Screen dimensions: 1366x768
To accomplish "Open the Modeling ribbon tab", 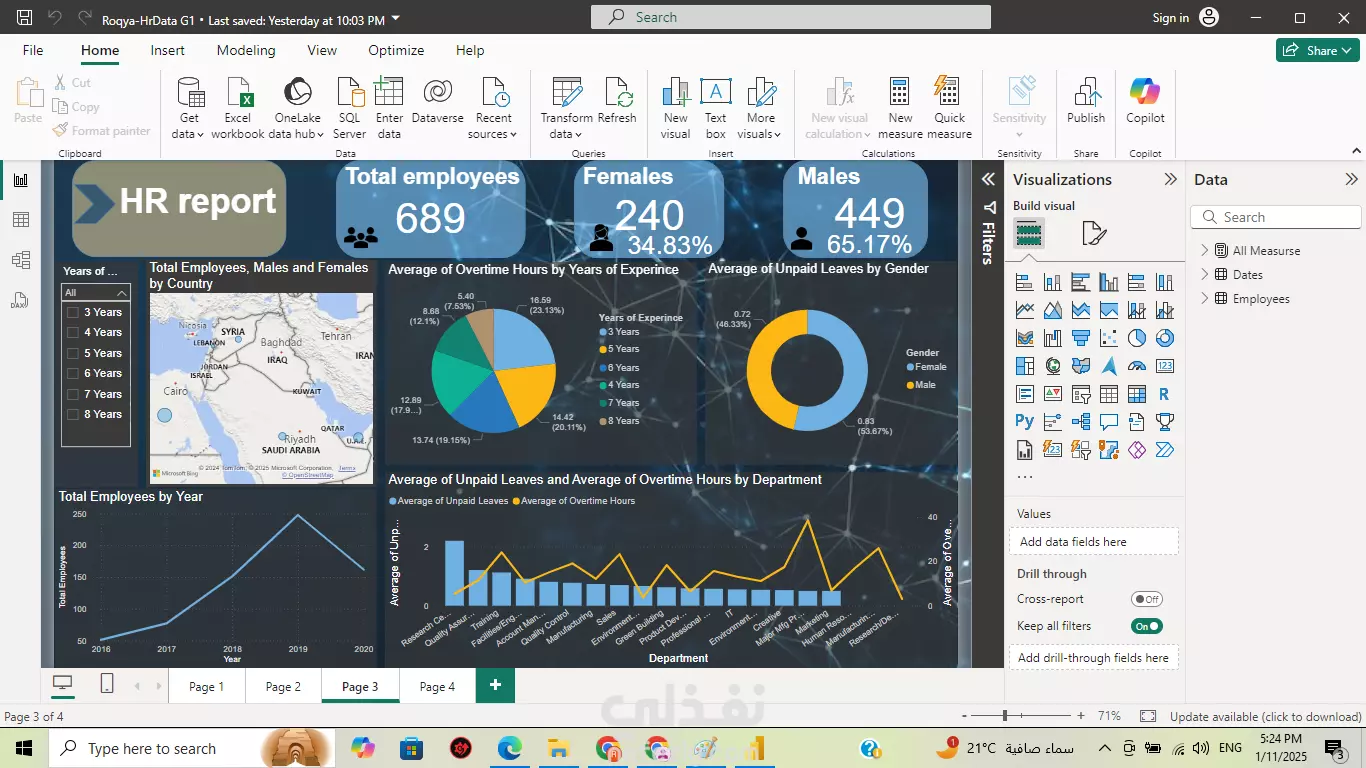I will [x=246, y=50].
